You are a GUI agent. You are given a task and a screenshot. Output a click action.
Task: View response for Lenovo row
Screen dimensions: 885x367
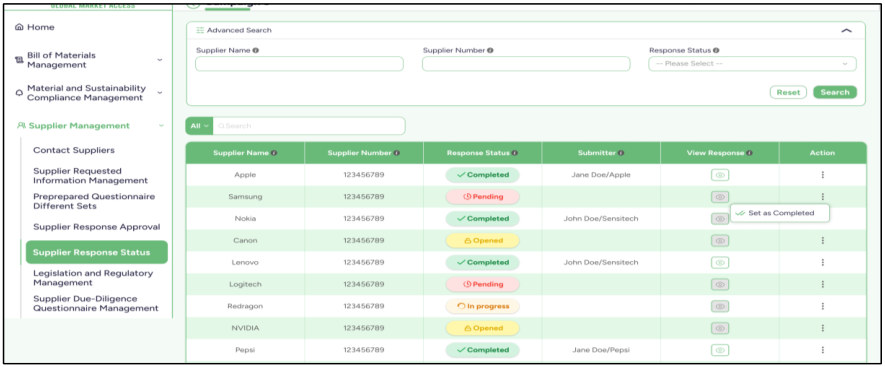pyautogui.click(x=720, y=263)
